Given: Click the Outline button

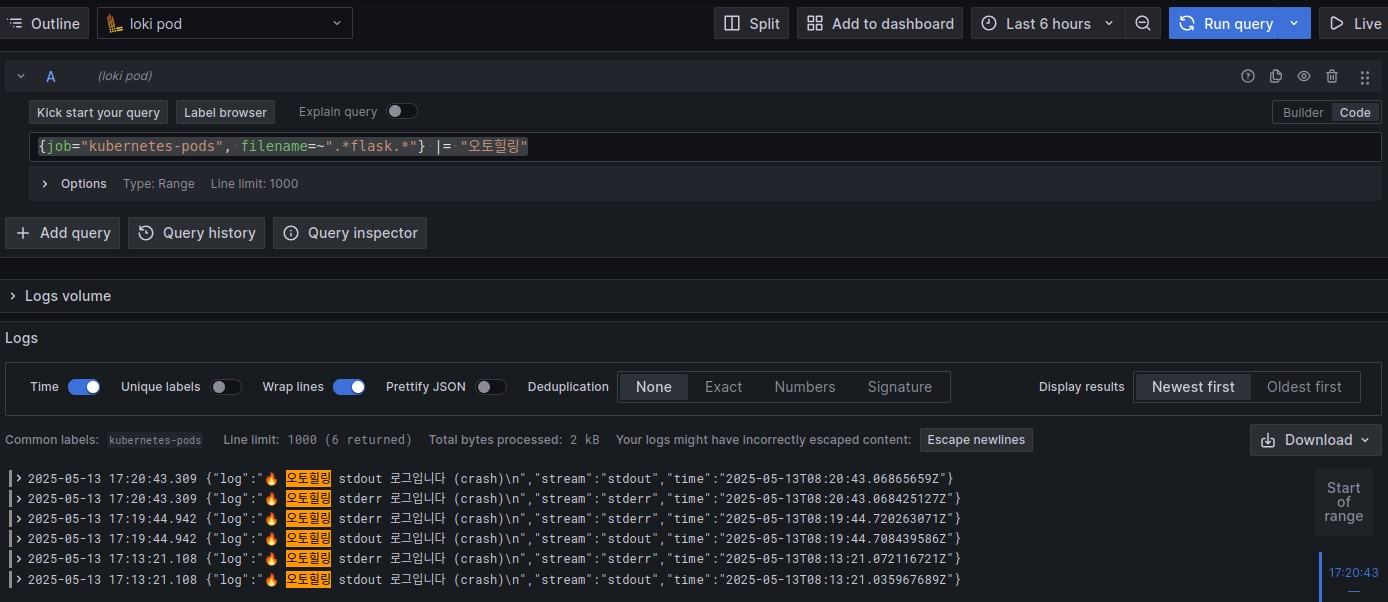Looking at the screenshot, I should coord(45,23).
